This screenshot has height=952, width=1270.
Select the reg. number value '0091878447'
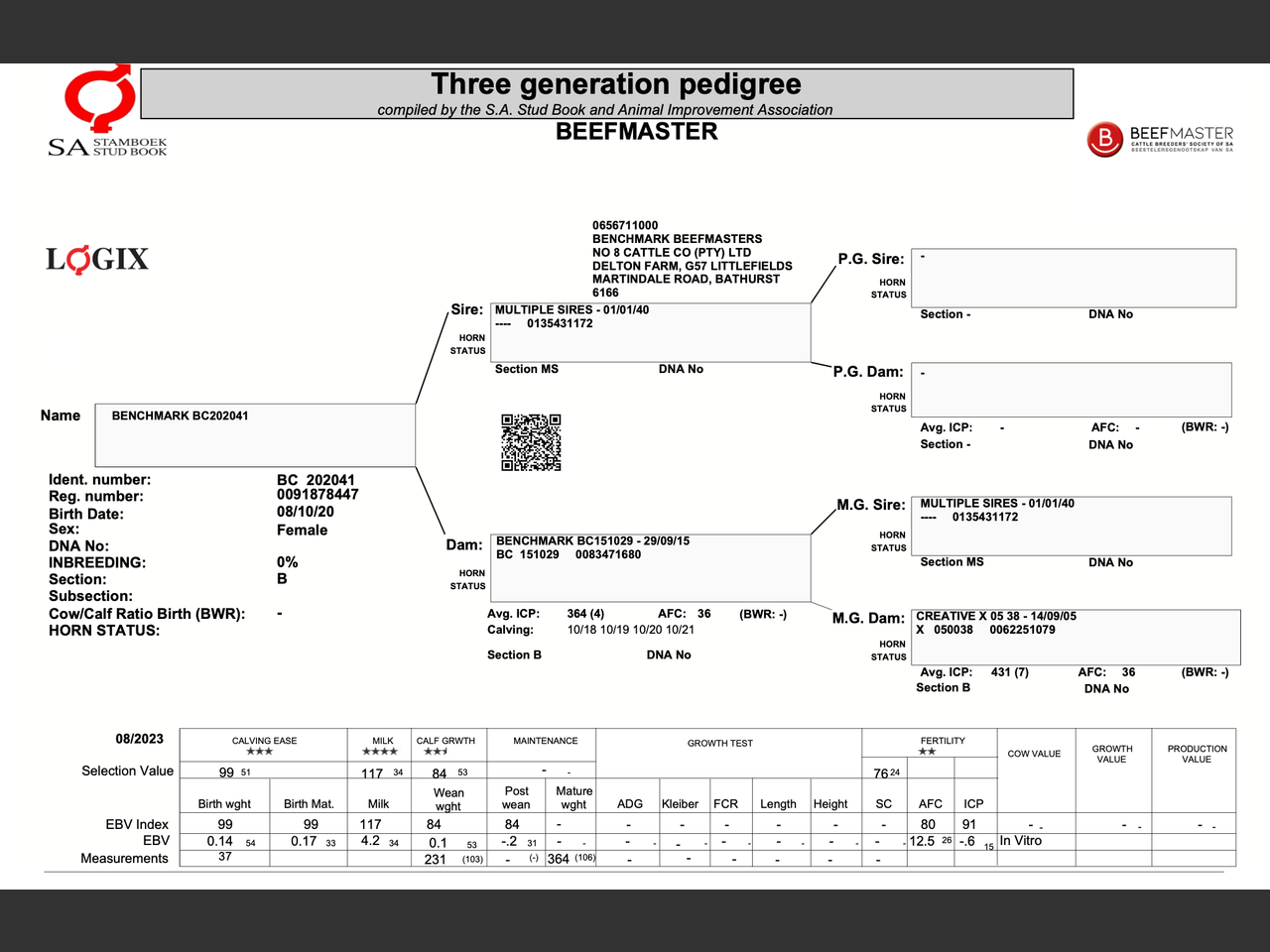317,495
